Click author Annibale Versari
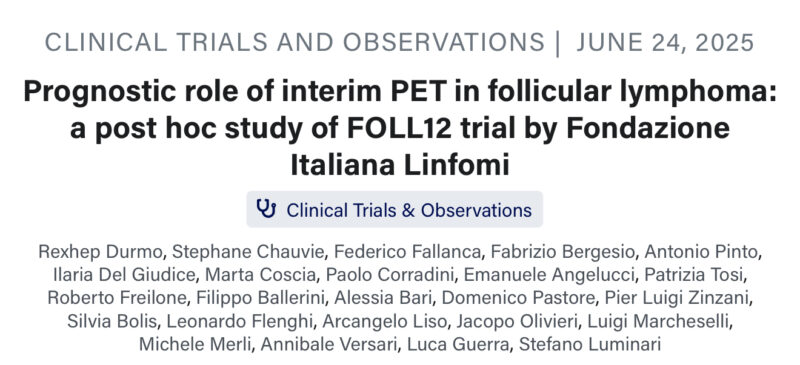800x365 pixels. point(329,344)
